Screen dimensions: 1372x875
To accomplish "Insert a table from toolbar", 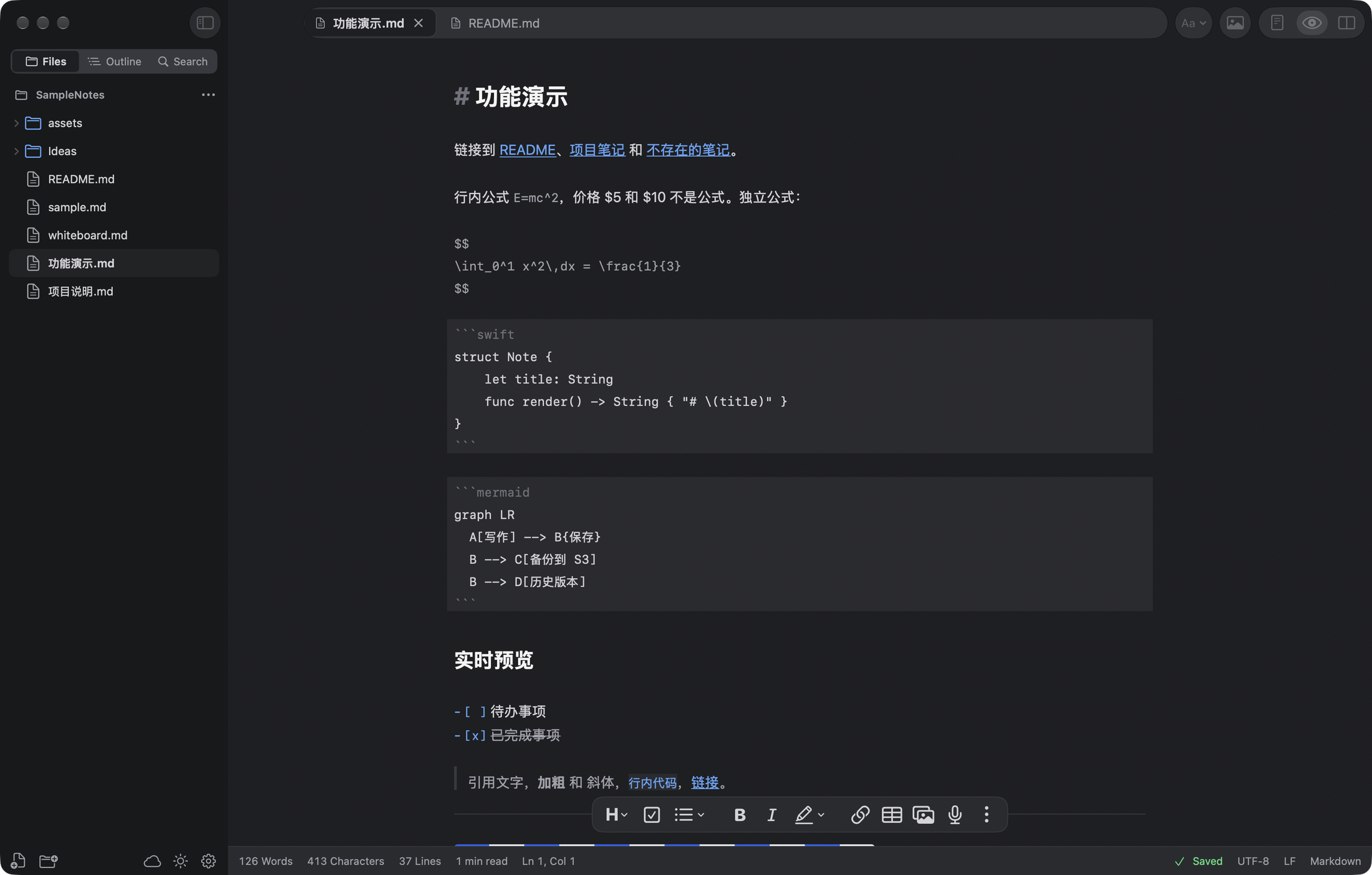I will 892,815.
